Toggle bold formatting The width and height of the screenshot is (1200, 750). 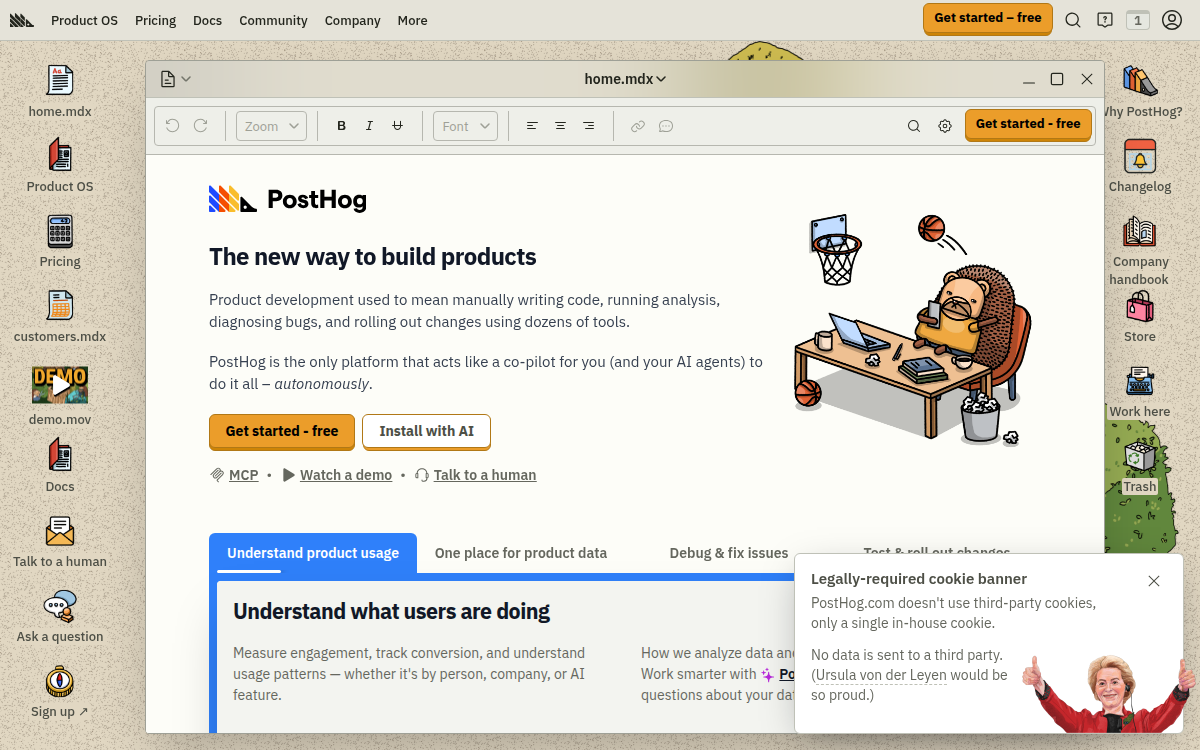[341, 126]
